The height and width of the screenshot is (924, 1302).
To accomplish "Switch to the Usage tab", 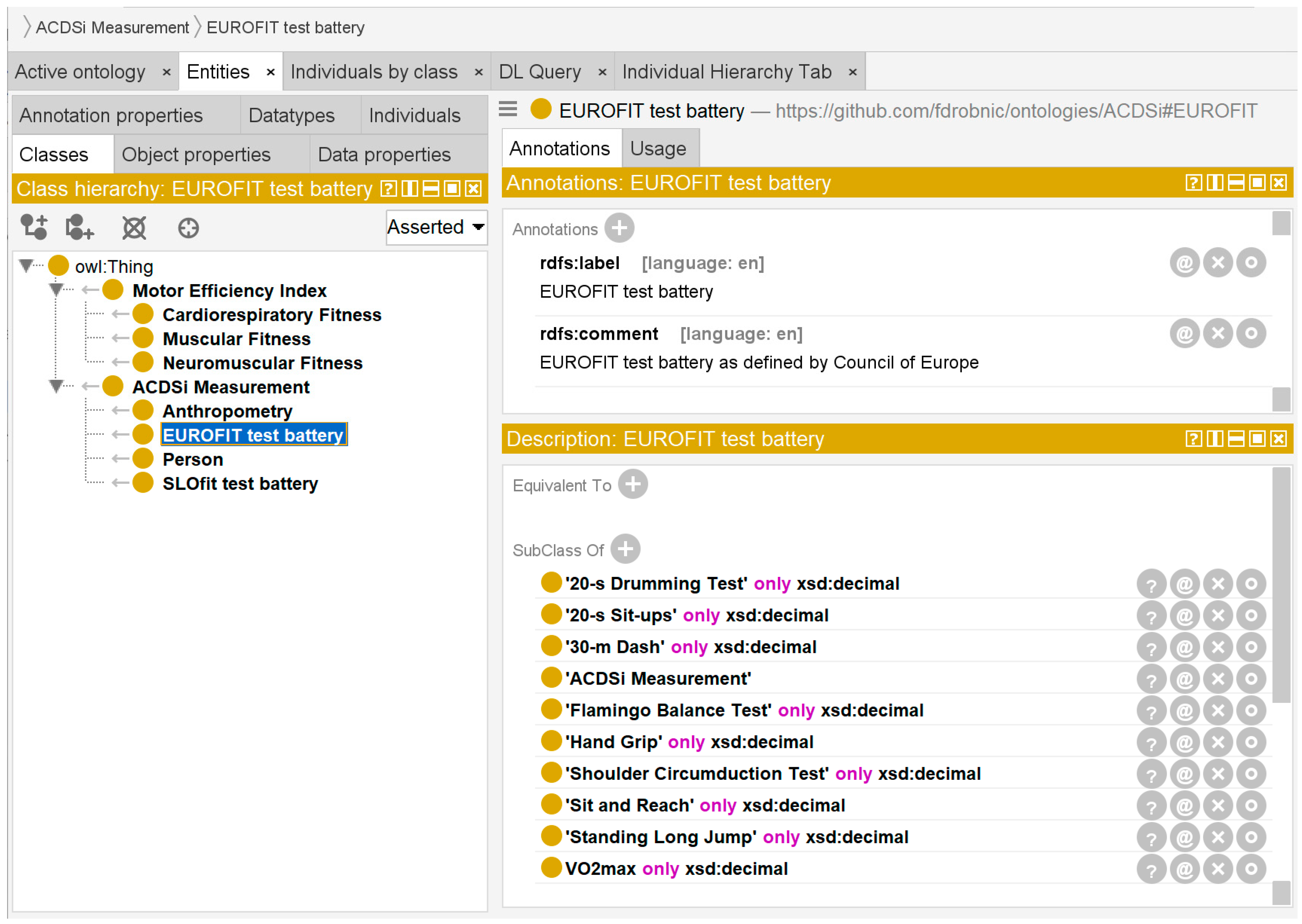I will [658, 149].
